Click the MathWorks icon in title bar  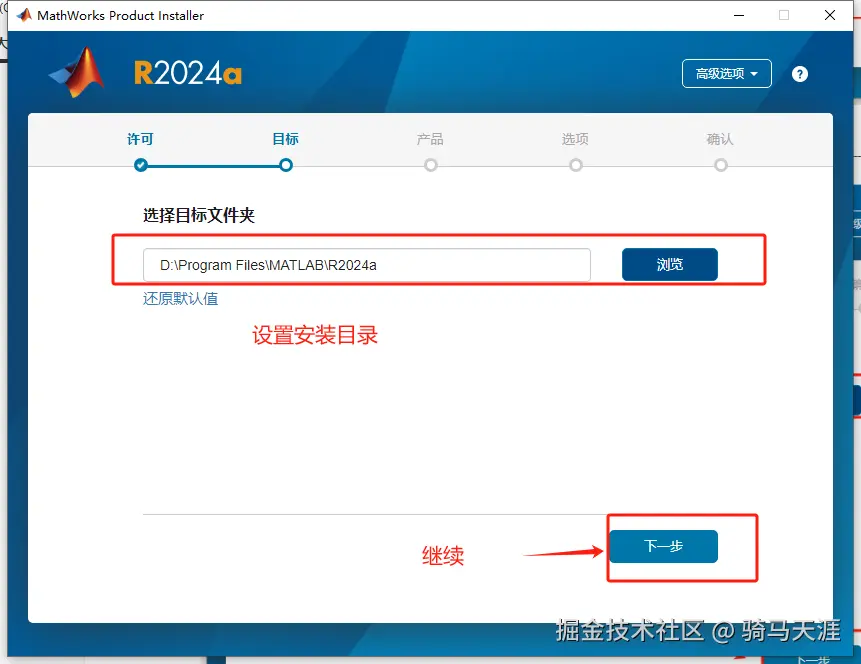(x=24, y=15)
